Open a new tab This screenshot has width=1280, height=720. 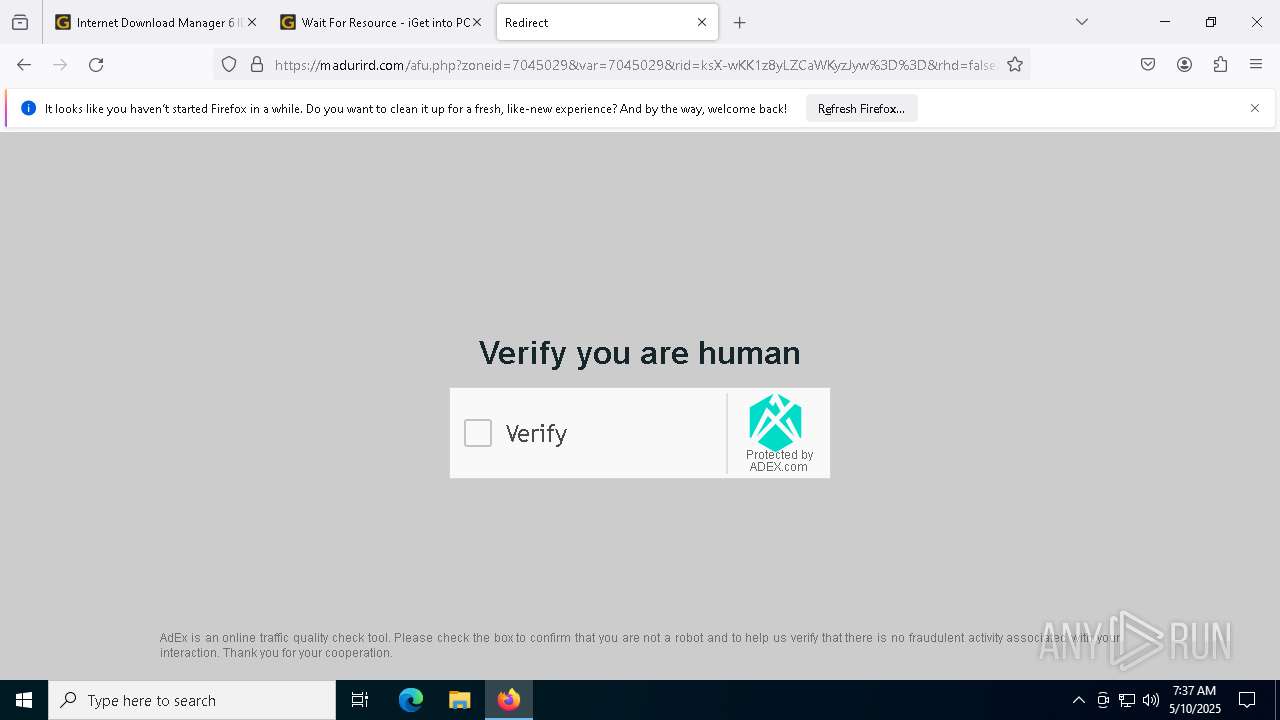[x=739, y=22]
